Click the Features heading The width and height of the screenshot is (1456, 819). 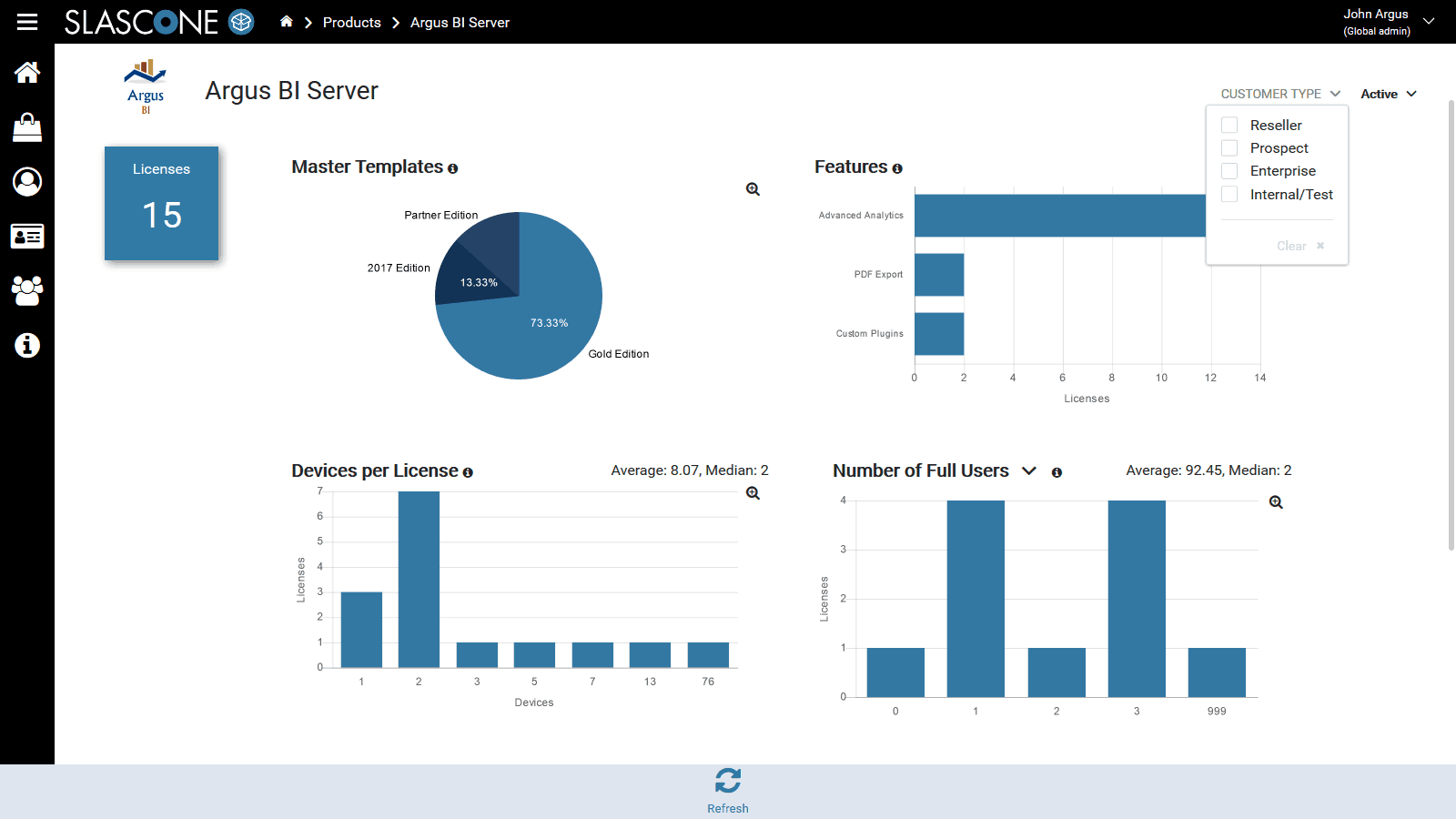[851, 167]
